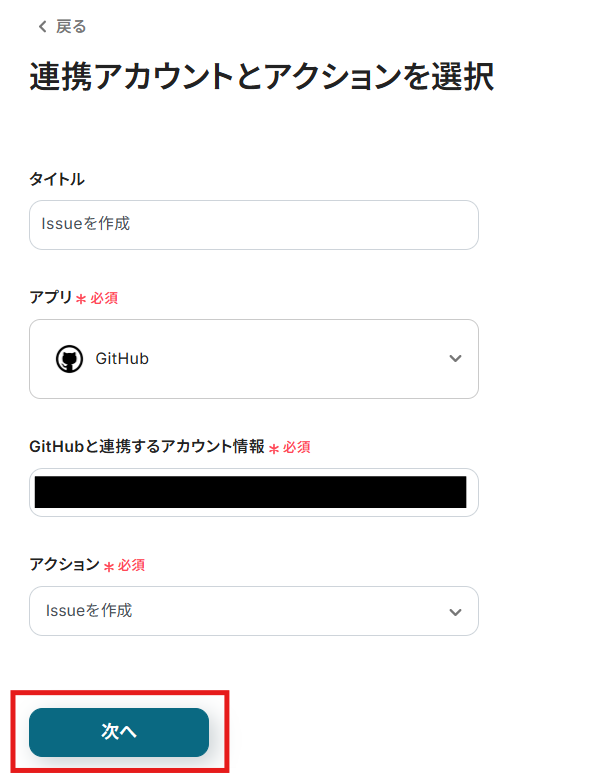
Task: Click the 必須 marker next to アプリ
Action: pyautogui.click(x=105, y=298)
